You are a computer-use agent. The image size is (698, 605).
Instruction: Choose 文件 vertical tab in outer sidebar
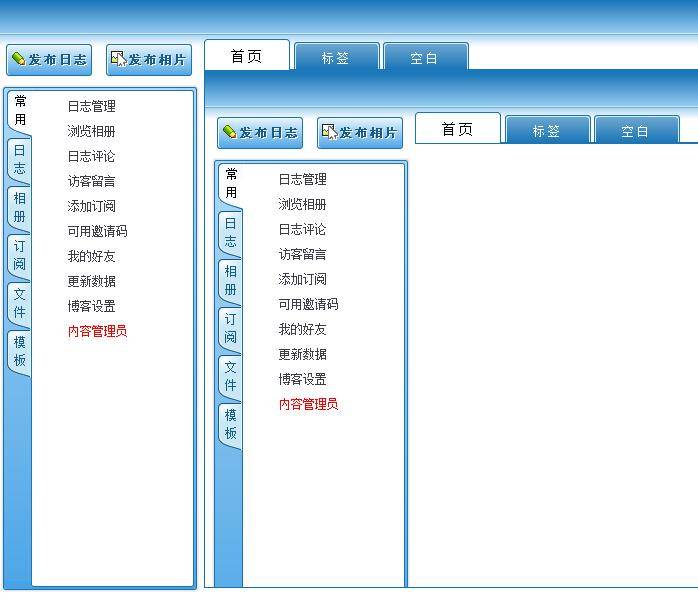click(x=20, y=303)
